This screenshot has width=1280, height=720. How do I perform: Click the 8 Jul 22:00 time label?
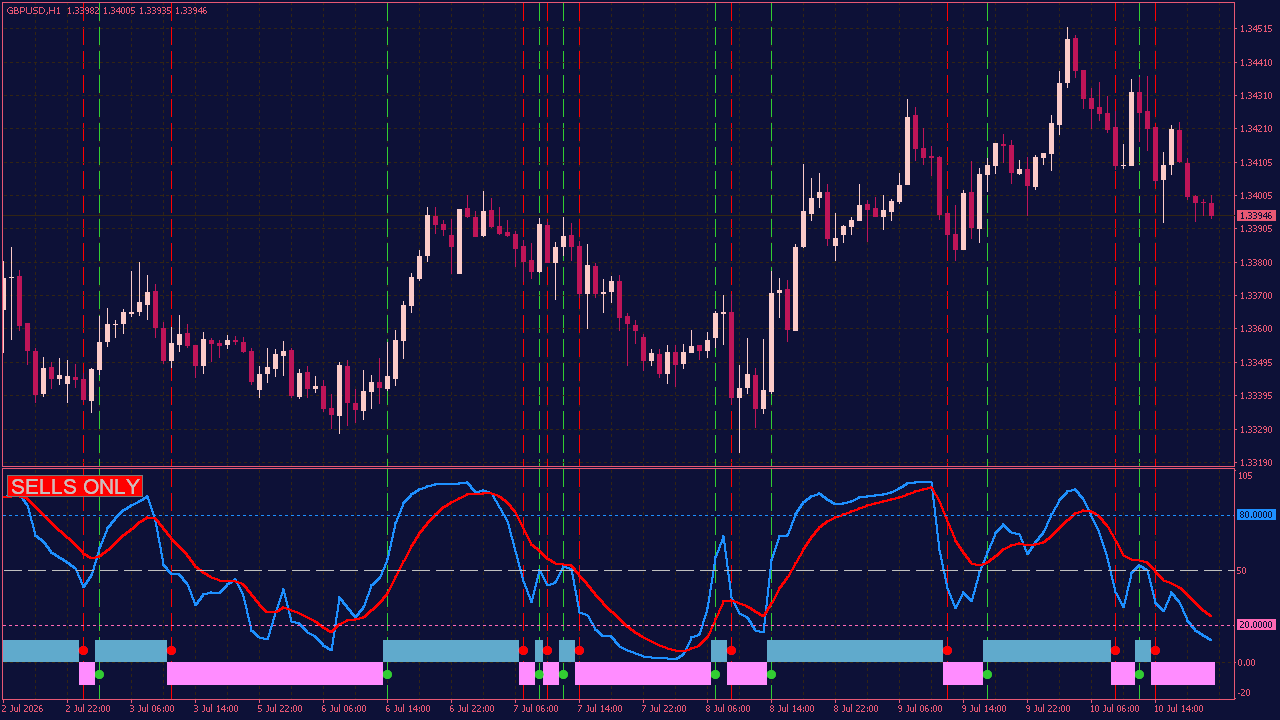856,708
